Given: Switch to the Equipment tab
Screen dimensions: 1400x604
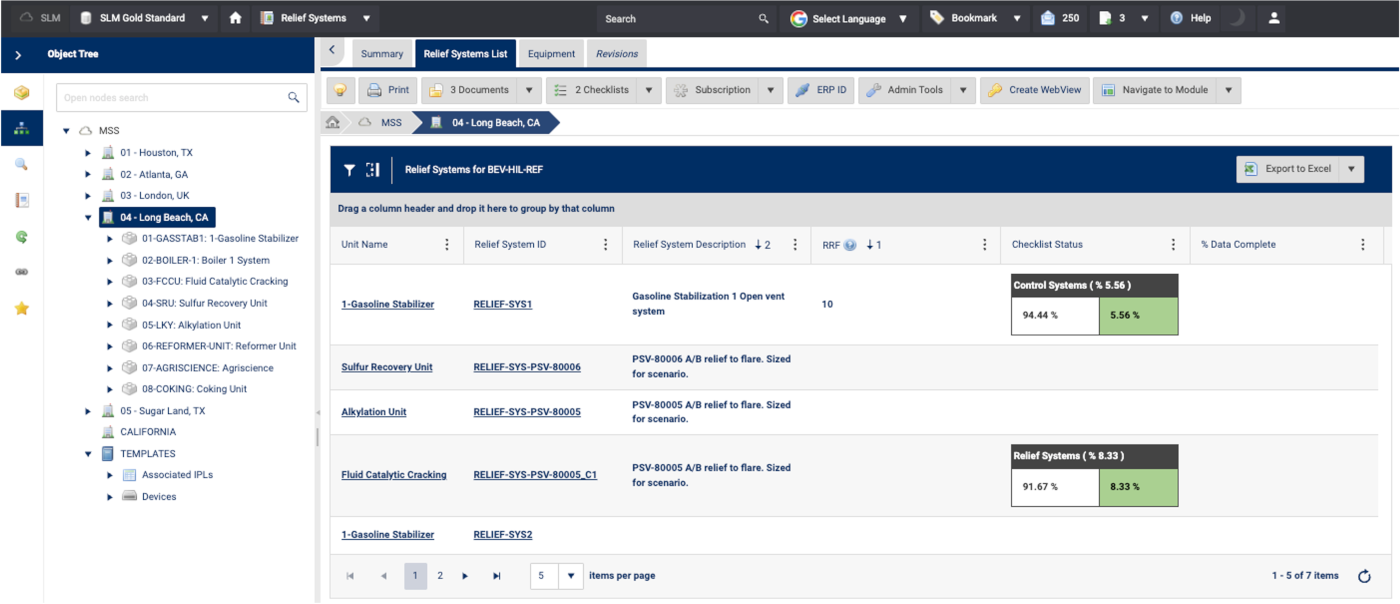Looking at the screenshot, I should pyautogui.click(x=551, y=54).
